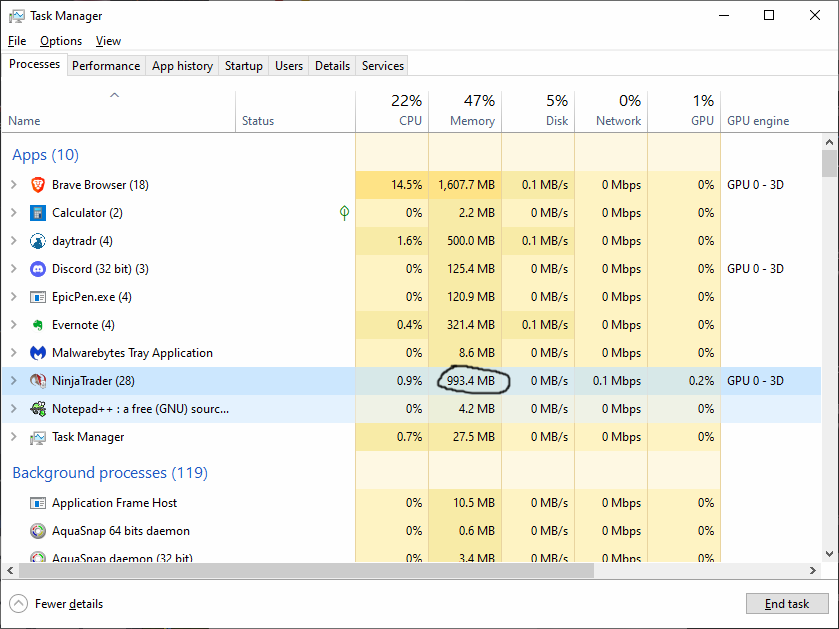Switch to the Services tab
The width and height of the screenshot is (839, 629).
tap(383, 66)
